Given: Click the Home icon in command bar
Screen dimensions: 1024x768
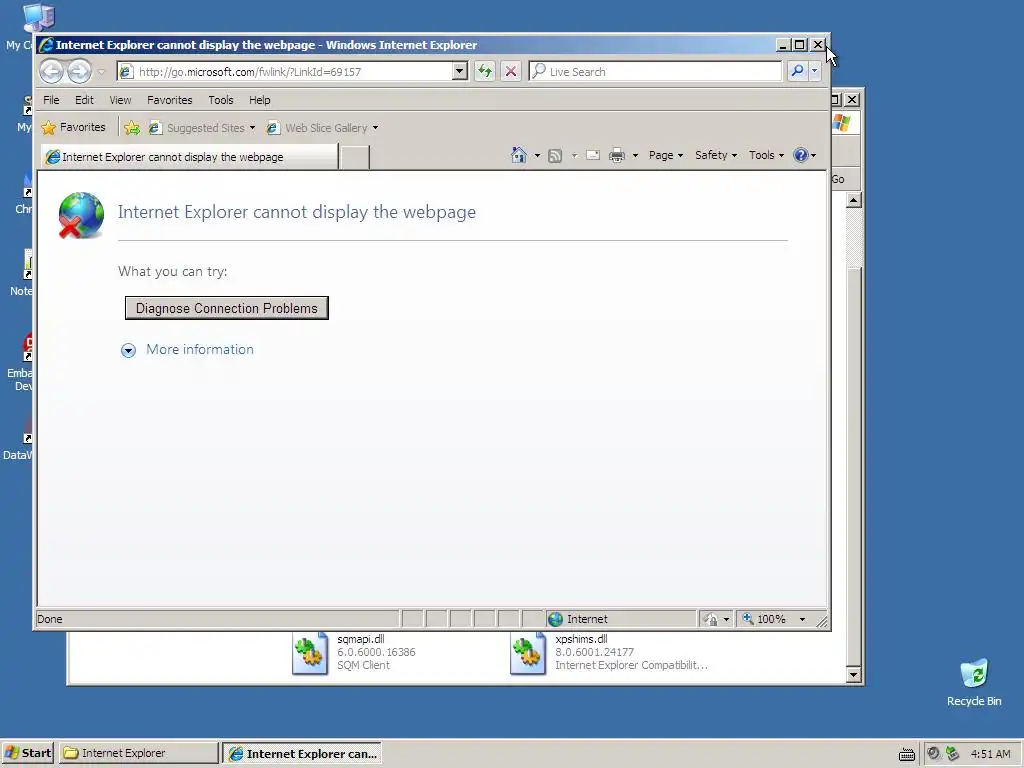Looking at the screenshot, I should 519,155.
